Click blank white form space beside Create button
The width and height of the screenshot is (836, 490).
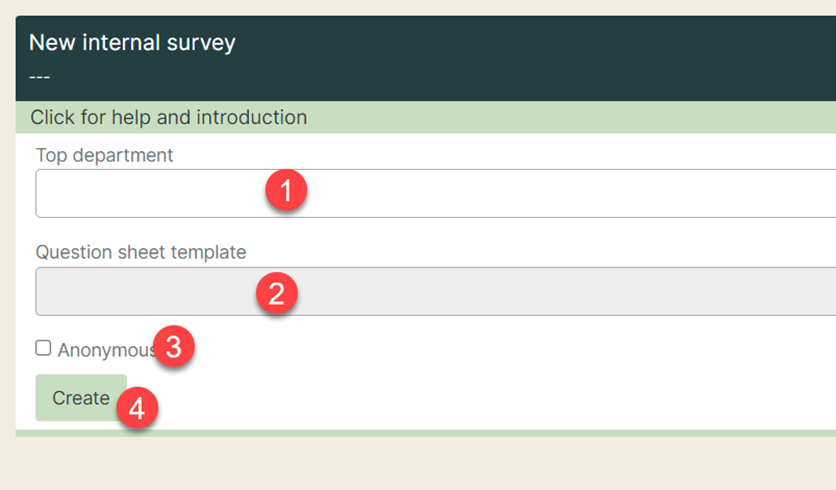tap(480, 398)
